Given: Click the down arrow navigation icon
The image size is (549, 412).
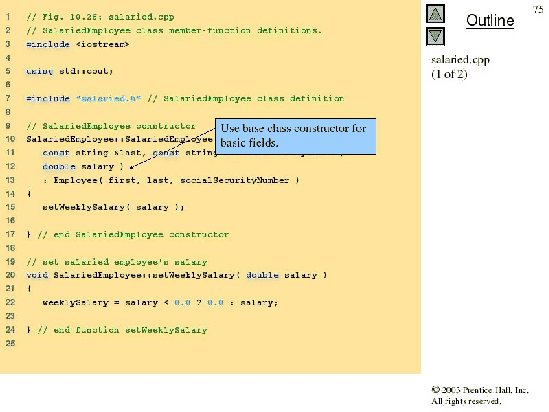Looking at the screenshot, I should [x=435, y=36].
